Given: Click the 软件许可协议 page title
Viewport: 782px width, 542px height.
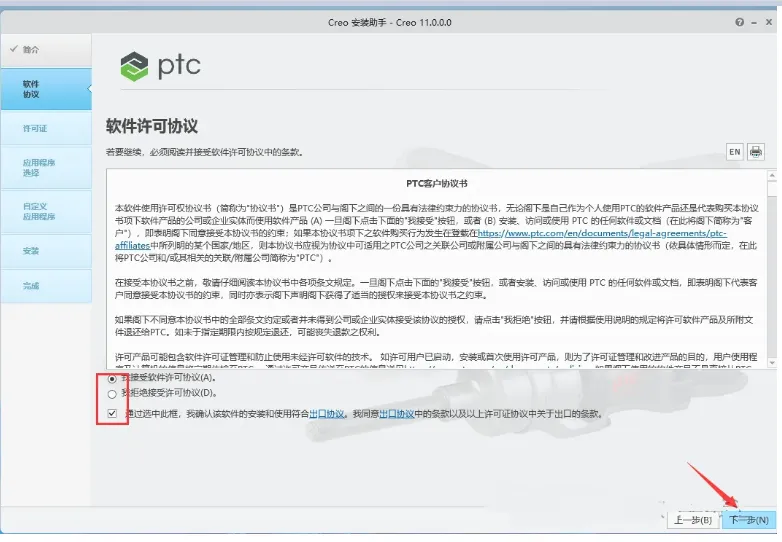Looking at the screenshot, I should point(152,126).
